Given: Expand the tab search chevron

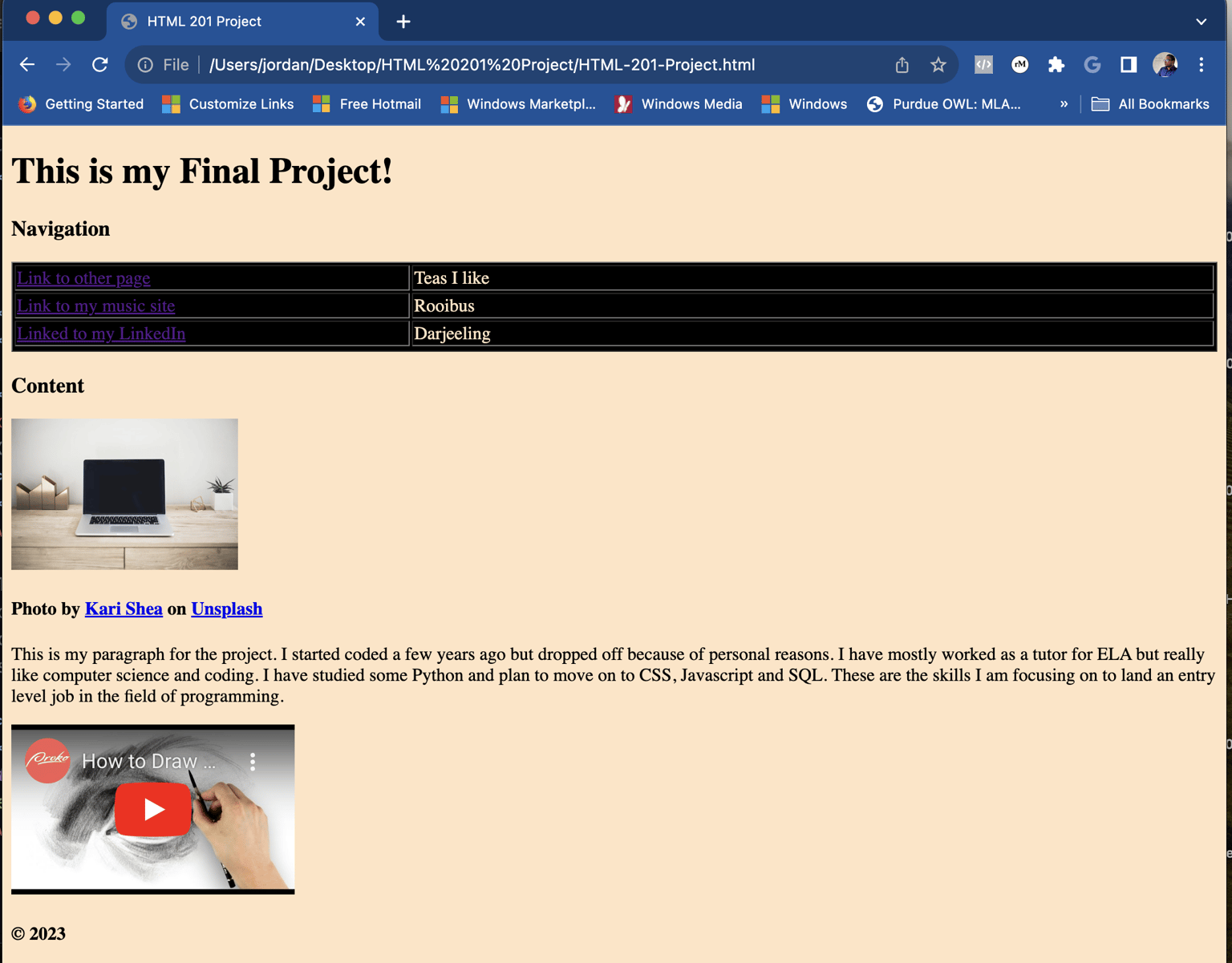Looking at the screenshot, I should point(1202,22).
